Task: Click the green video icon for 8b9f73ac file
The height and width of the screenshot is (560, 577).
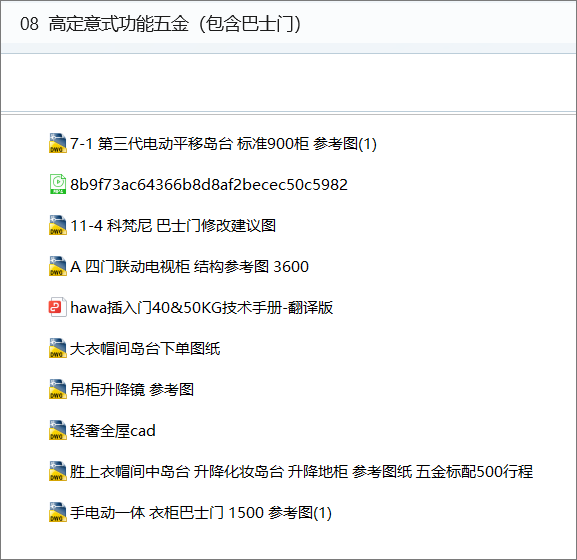Action: click(x=58, y=184)
